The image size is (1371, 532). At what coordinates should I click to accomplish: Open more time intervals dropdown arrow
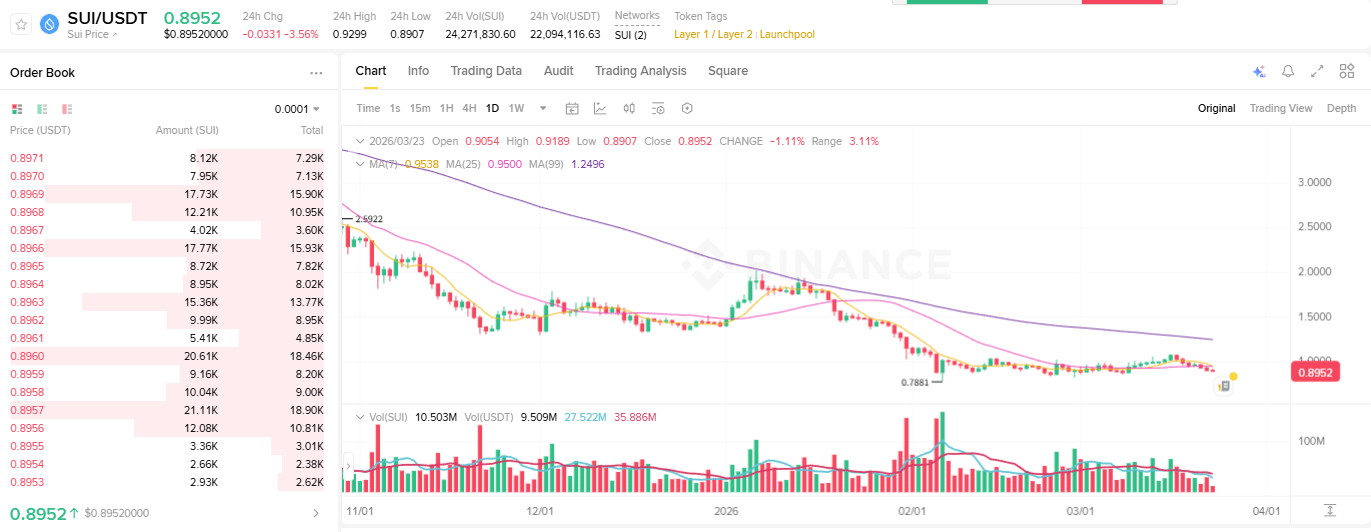(x=543, y=108)
